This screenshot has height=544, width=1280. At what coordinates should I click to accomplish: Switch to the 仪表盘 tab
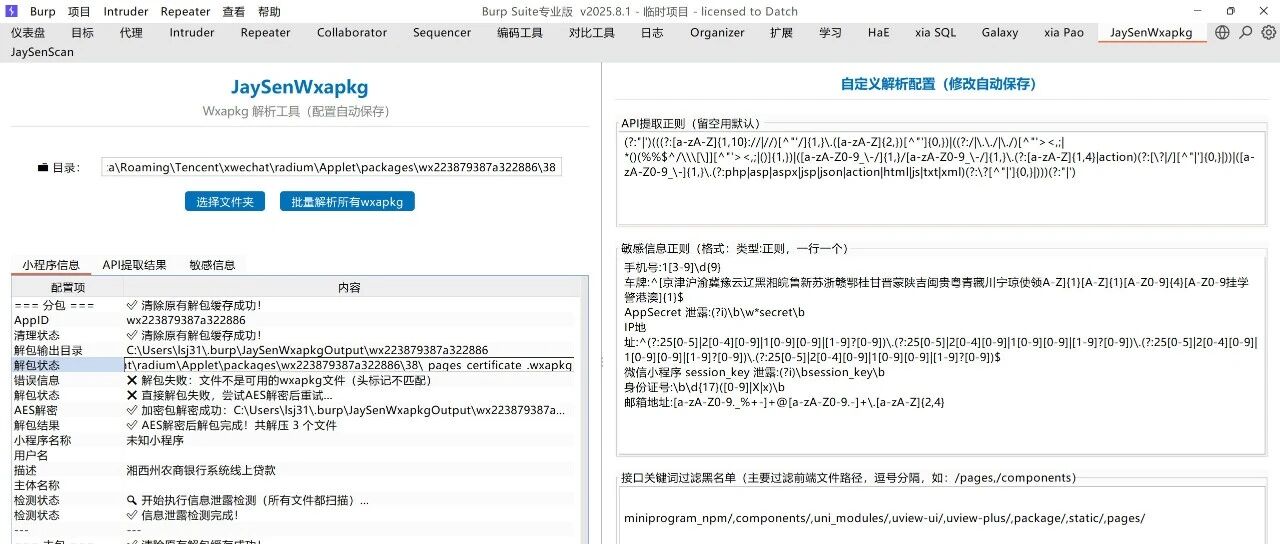[28, 32]
